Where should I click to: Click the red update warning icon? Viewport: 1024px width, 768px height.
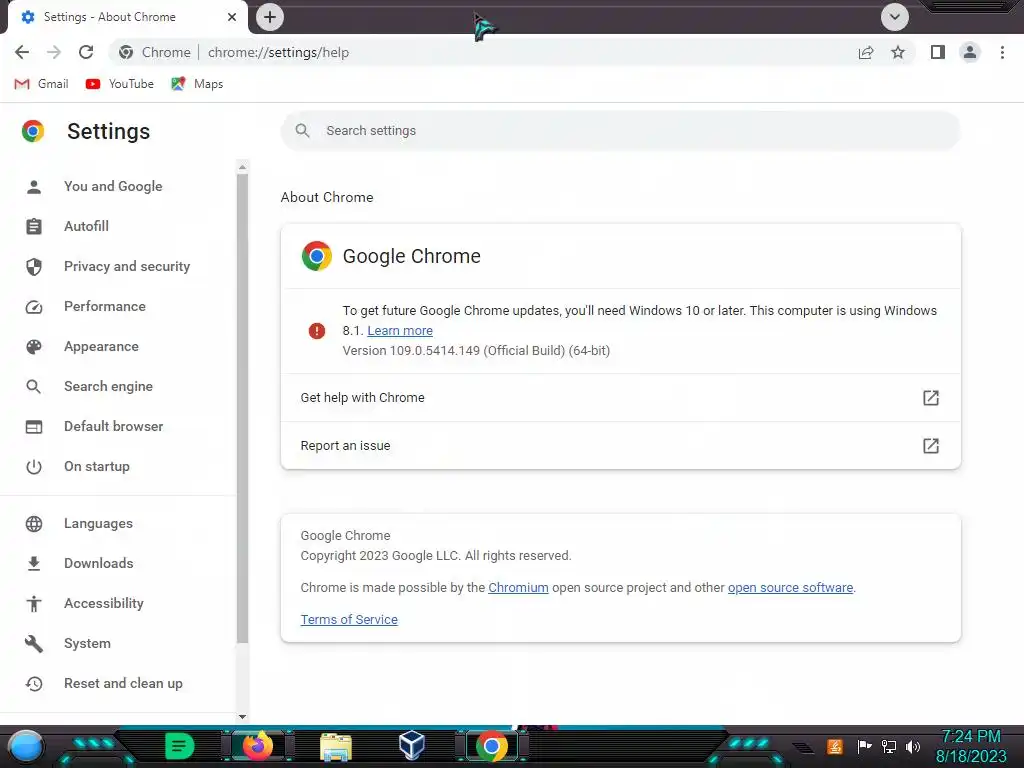pos(317,330)
